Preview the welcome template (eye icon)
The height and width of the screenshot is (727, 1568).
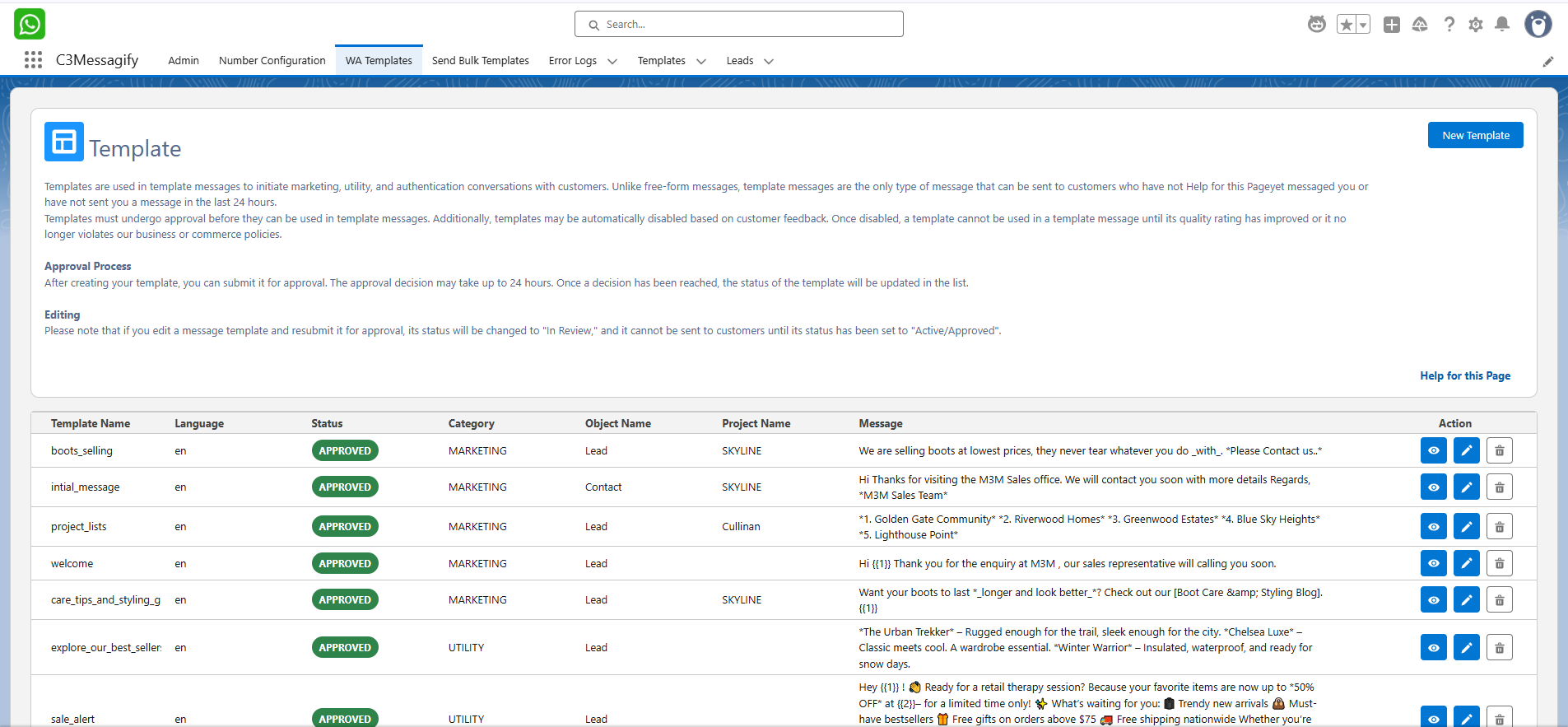pyautogui.click(x=1434, y=563)
